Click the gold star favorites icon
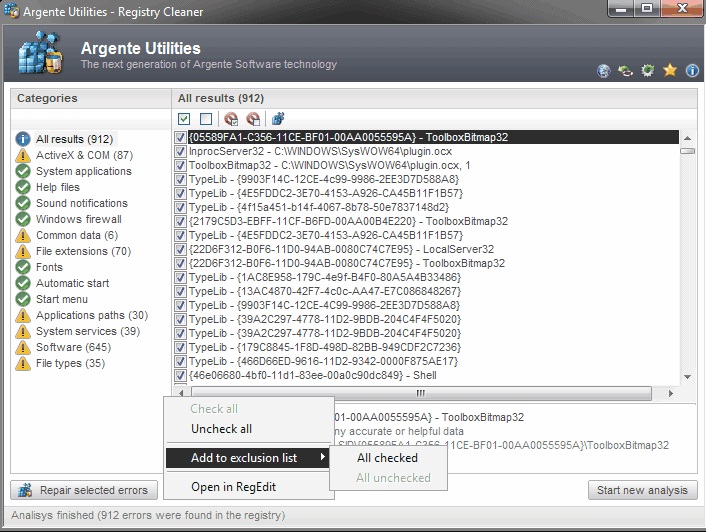The width and height of the screenshot is (706, 532). click(670, 71)
